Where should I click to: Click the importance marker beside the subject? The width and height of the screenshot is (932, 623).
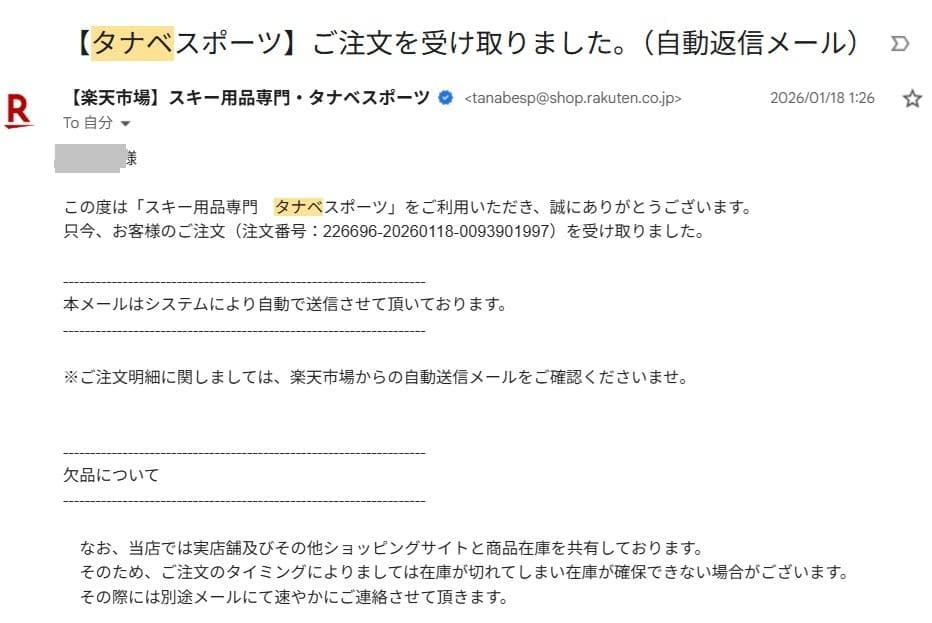click(x=899, y=44)
